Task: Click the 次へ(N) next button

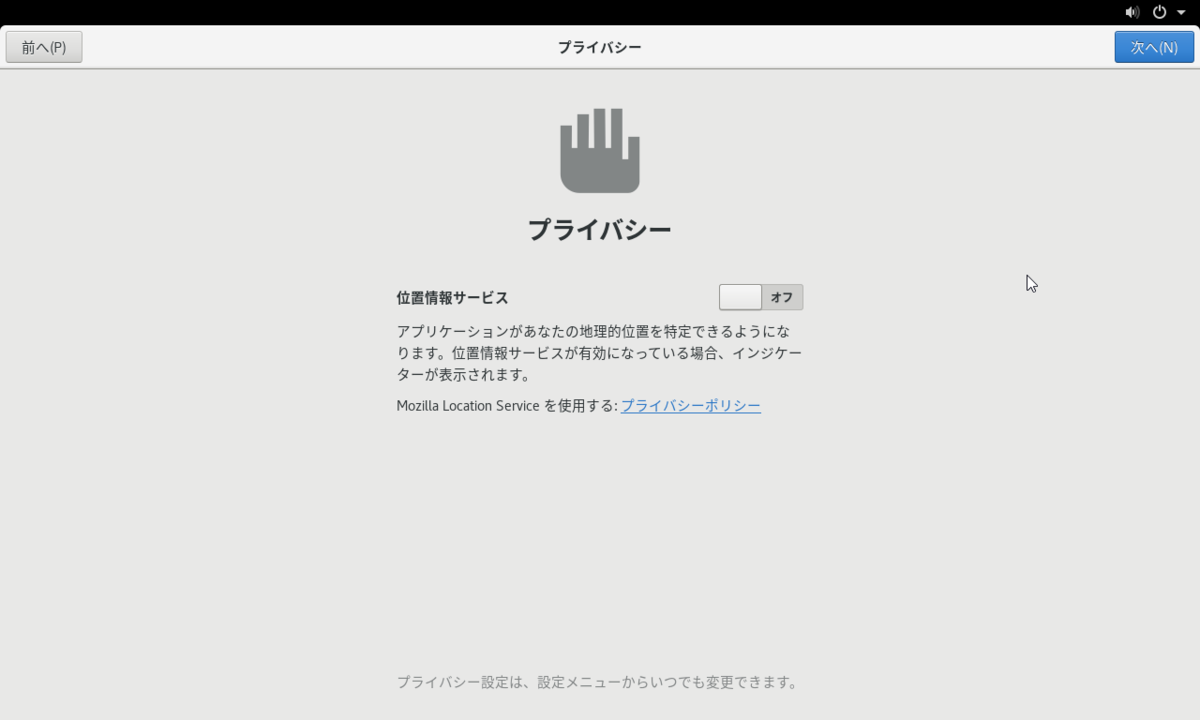Action: click(1154, 47)
